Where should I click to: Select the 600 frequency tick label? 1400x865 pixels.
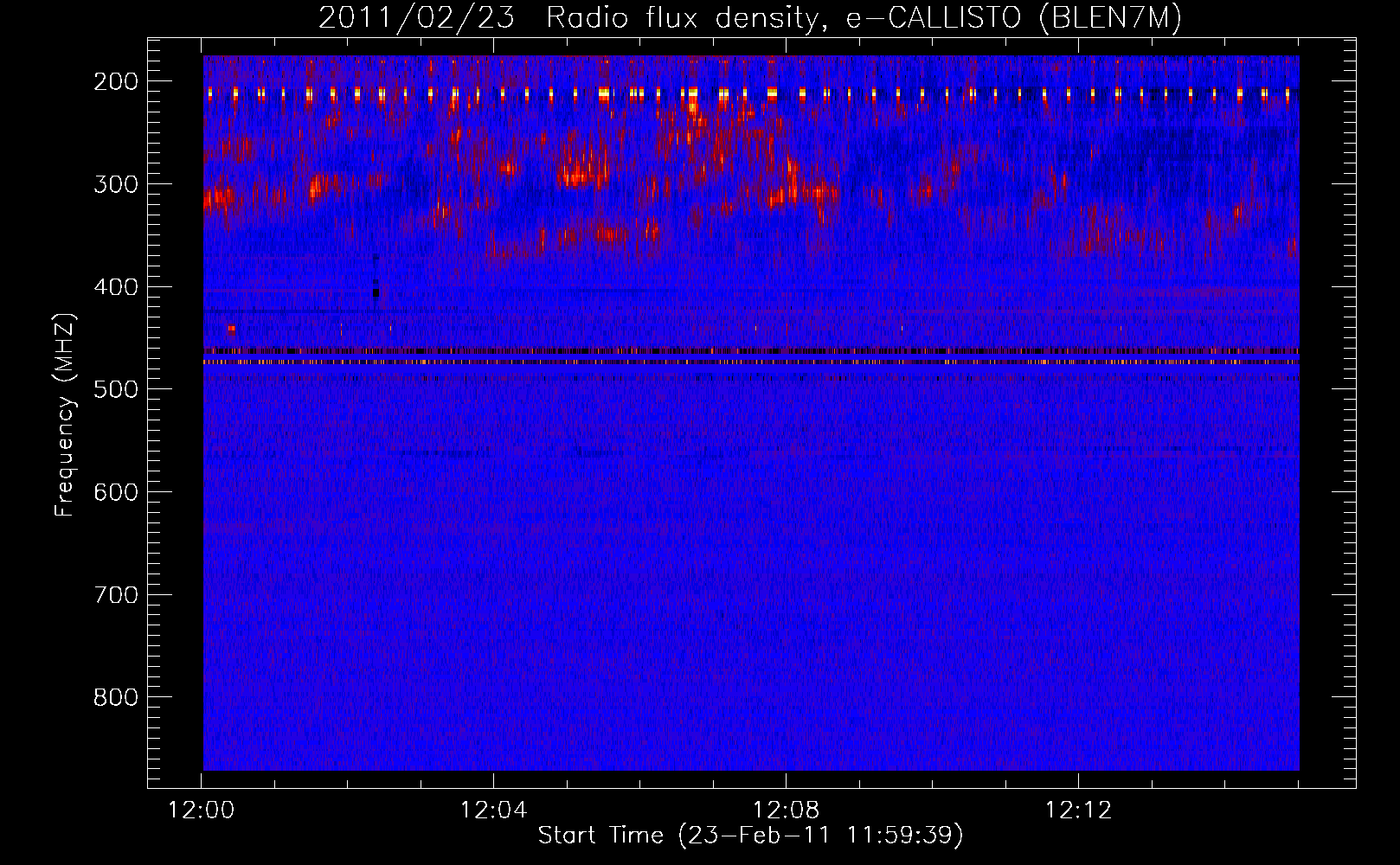point(116,492)
